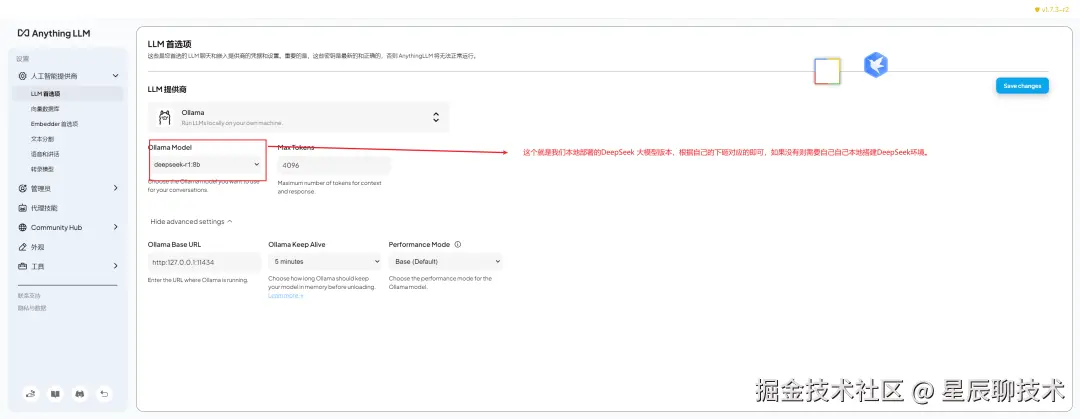Click the back arrow icon in footer
The image size is (1080, 419).
[104, 394]
